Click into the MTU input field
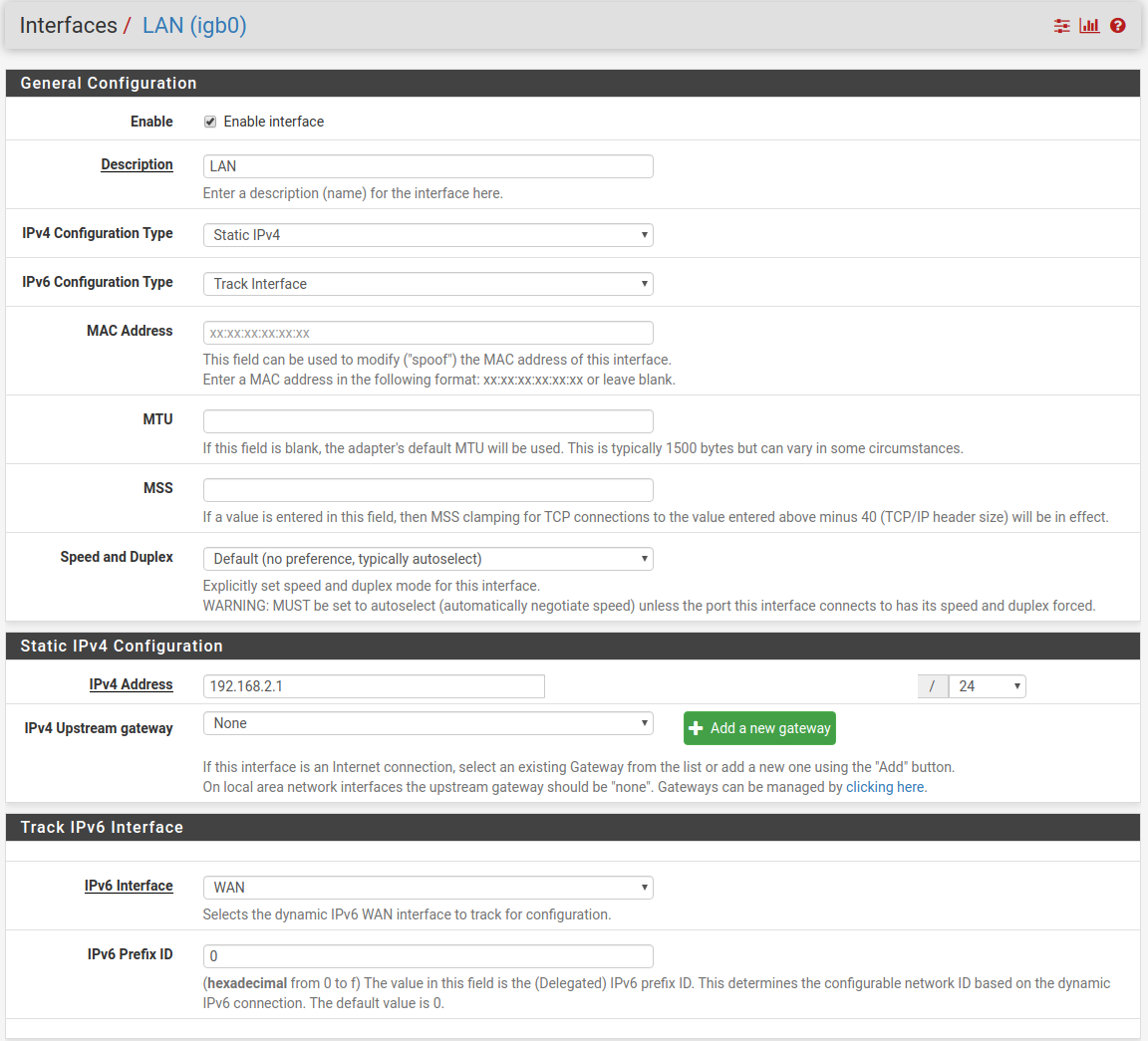Image resolution: width=1148 pixels, height=1041 pixels. [x=428, y=421]
